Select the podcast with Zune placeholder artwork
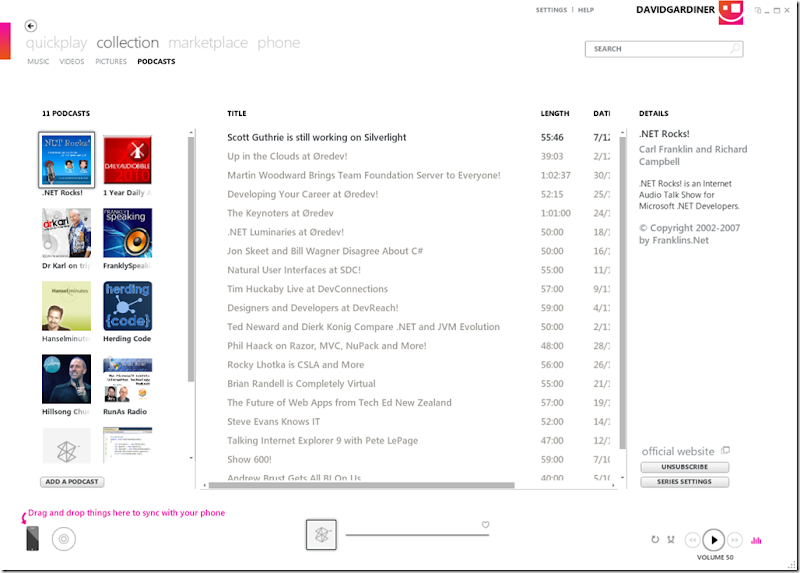Screen dimensions: 800x573 (x=66, y=445)
